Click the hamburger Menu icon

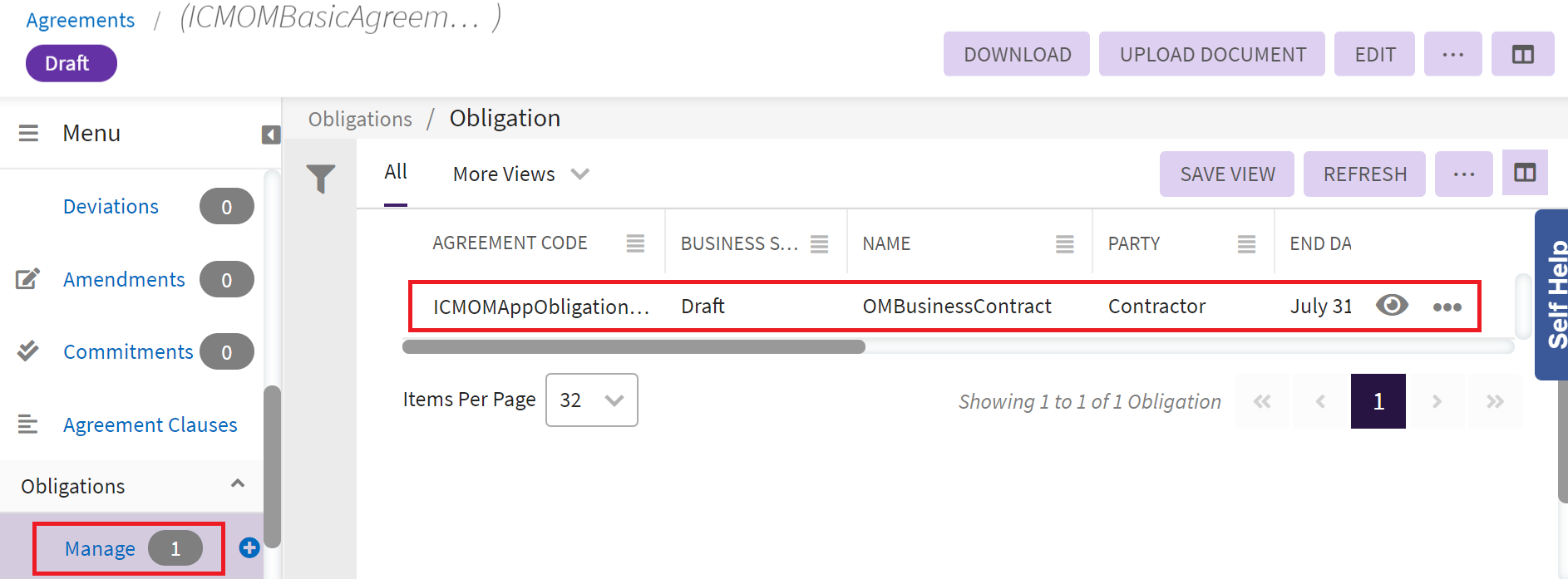click(28, 133)
